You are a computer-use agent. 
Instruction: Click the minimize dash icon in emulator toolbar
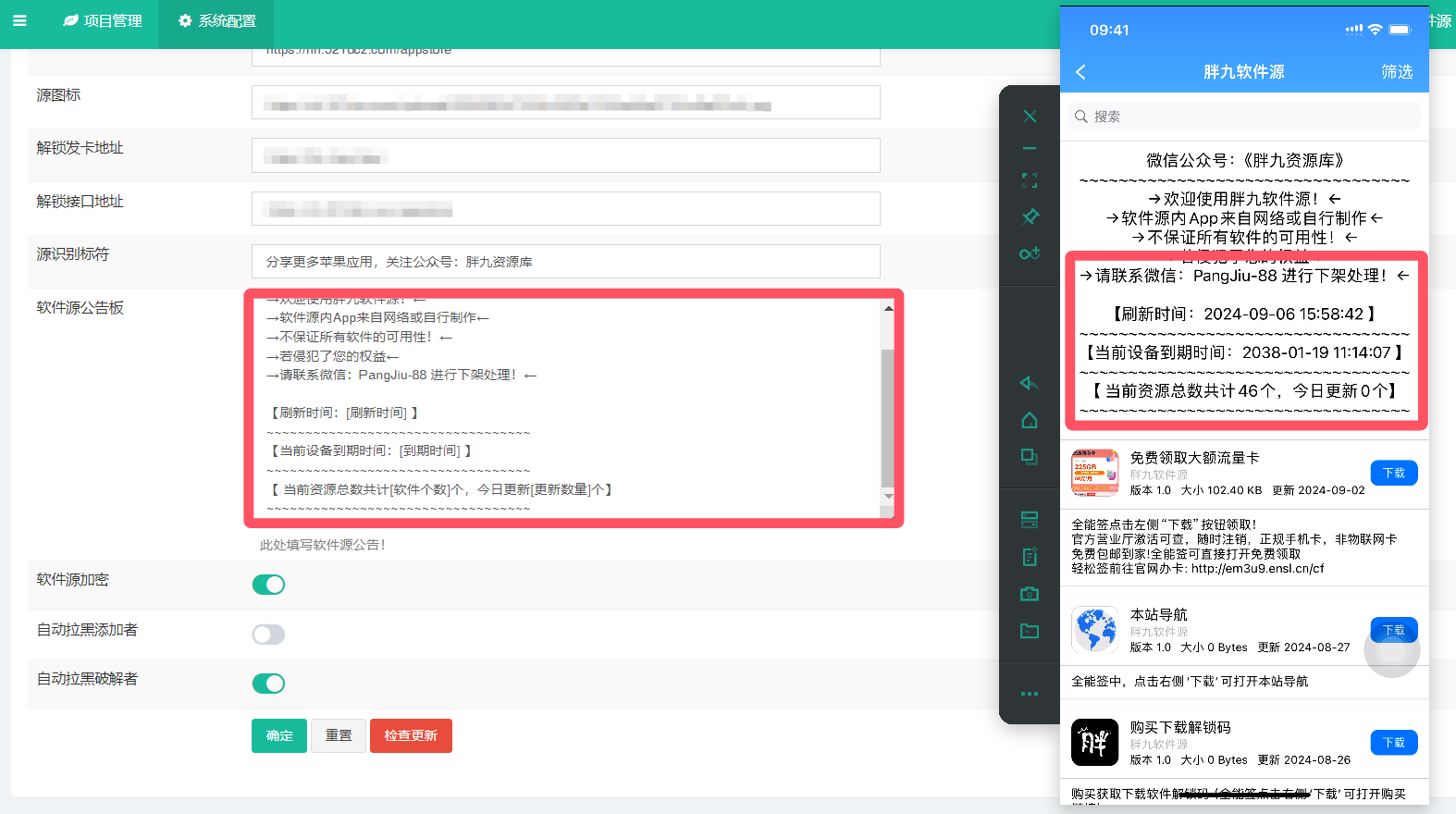point(1030,148)
